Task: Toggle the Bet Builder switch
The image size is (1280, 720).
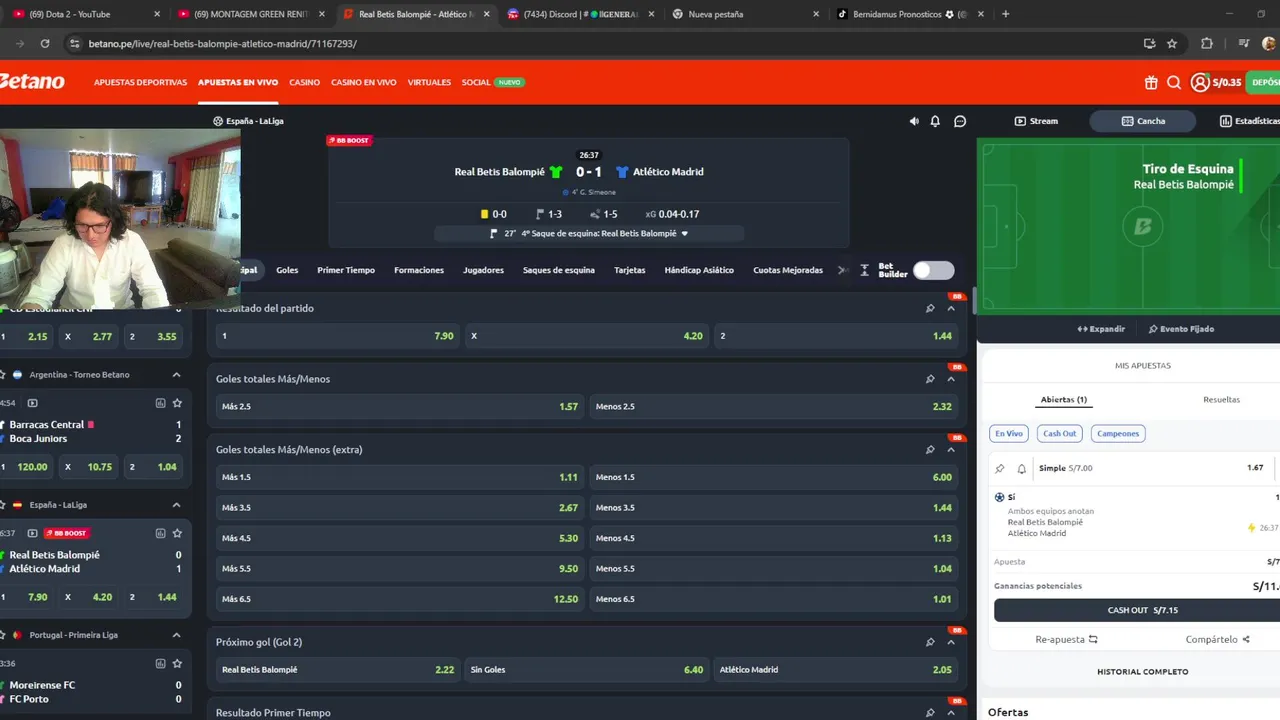Action: tap(933, 270)
